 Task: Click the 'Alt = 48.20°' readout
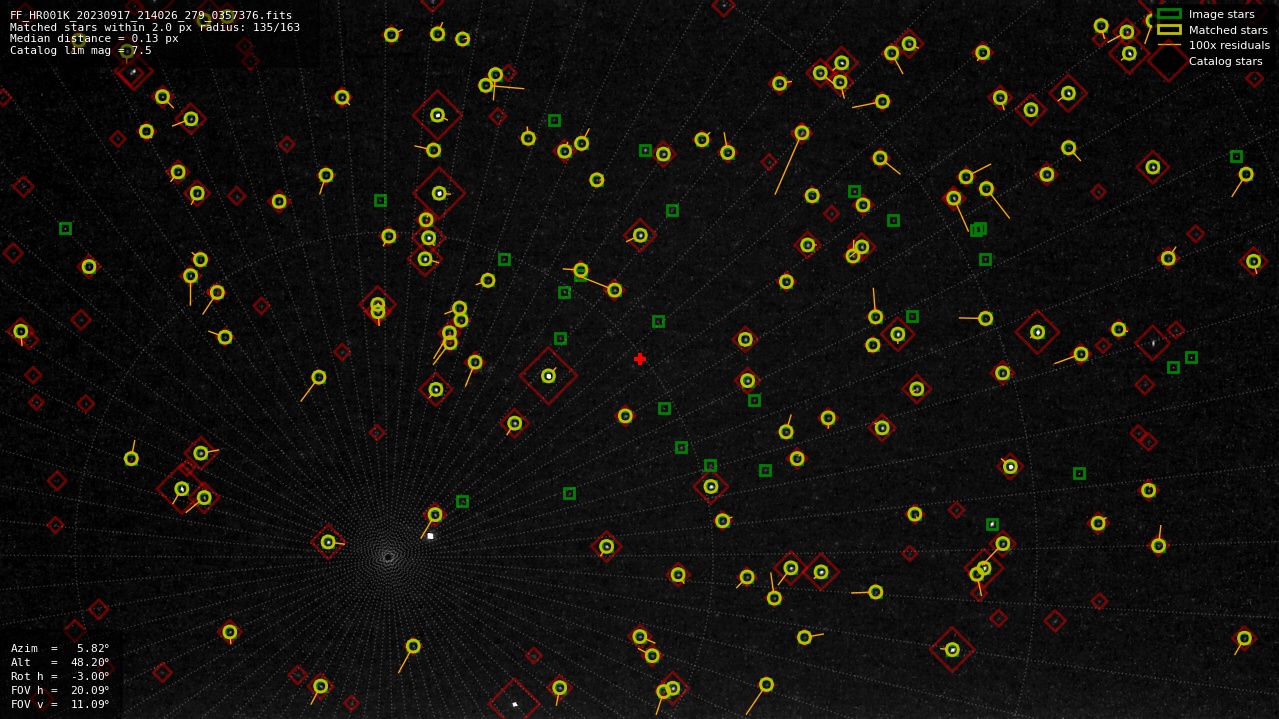[60, 662]
